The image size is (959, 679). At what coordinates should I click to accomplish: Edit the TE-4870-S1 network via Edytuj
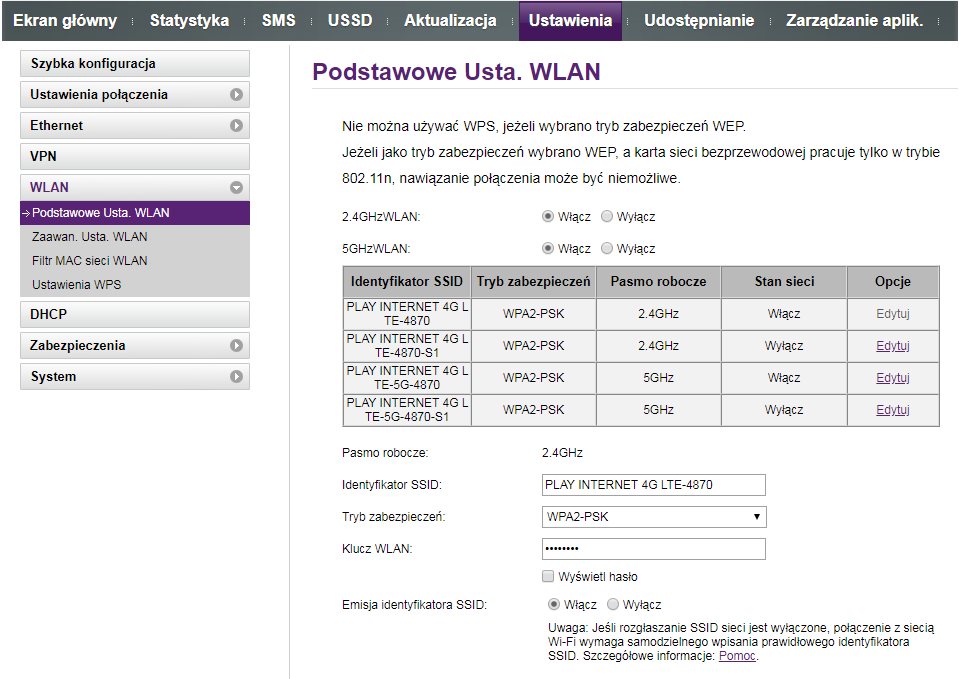(x=892, y=346)
